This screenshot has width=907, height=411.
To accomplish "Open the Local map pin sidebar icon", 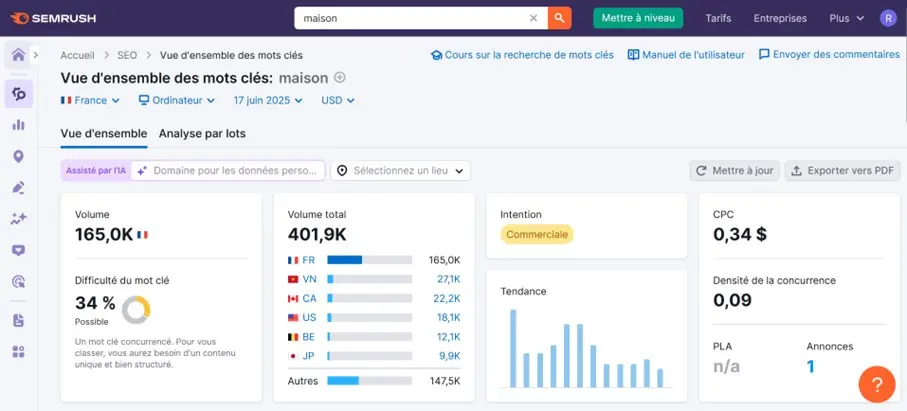I will [x=19, y=157].
